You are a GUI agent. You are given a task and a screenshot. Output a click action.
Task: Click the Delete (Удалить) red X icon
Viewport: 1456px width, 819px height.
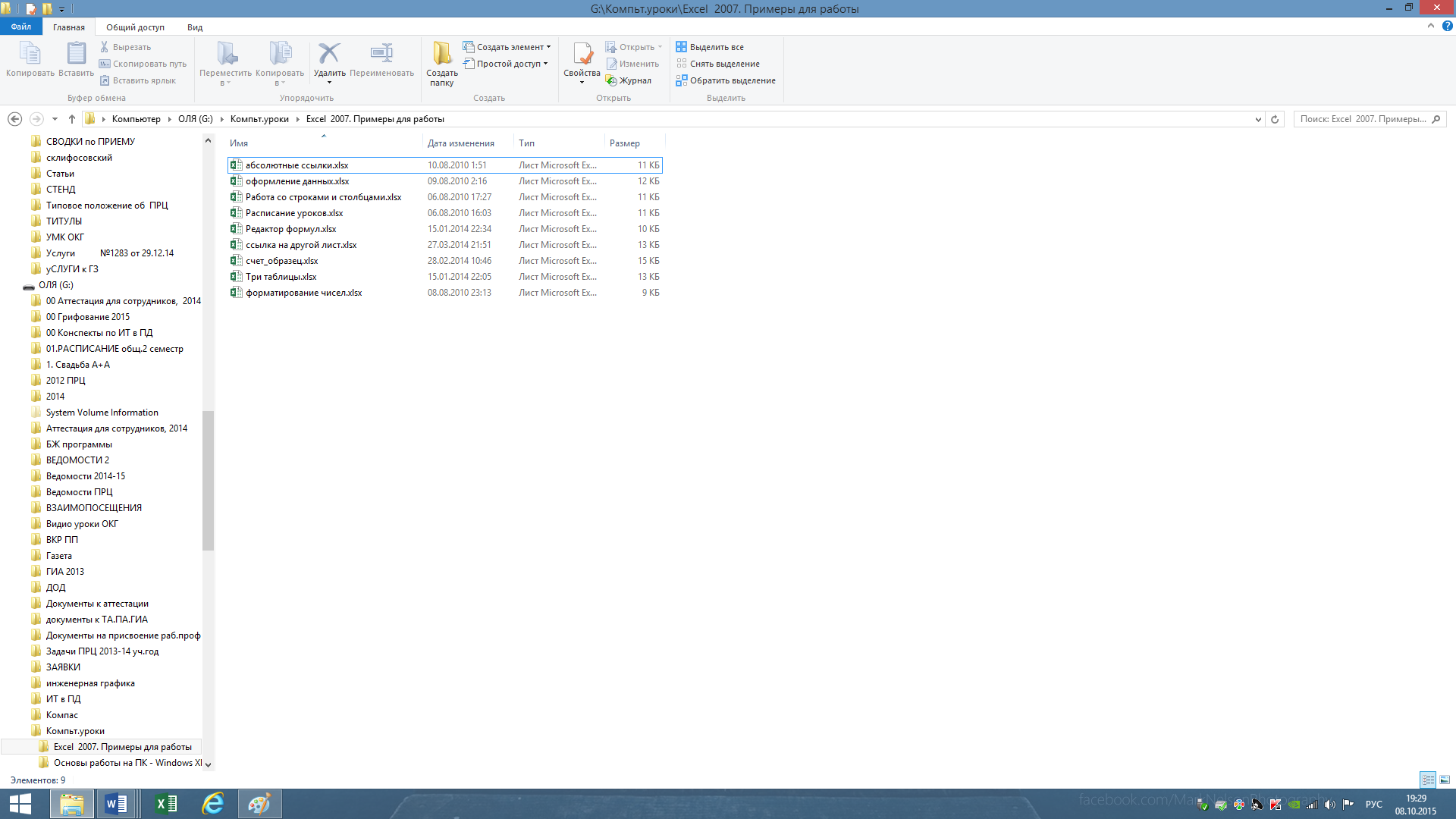click(329, 53)
